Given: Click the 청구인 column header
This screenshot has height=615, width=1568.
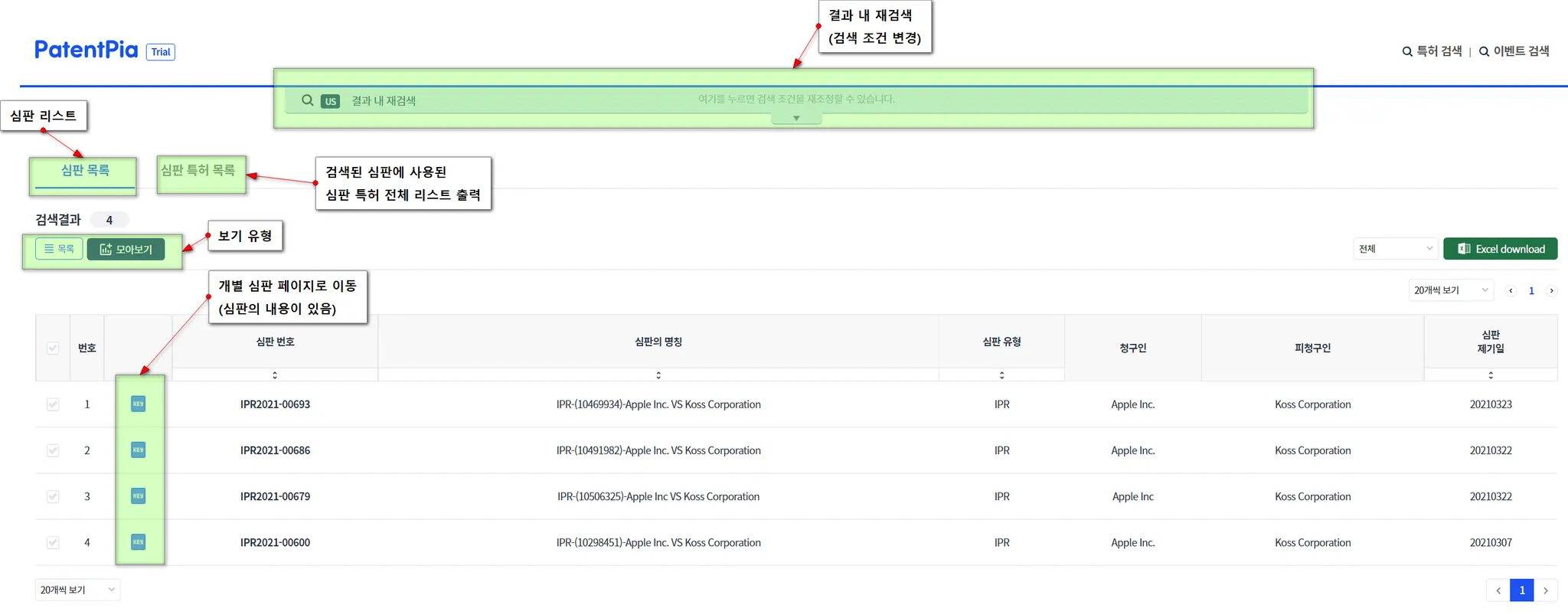Looking at the screenshot, I should [1132, 348].
